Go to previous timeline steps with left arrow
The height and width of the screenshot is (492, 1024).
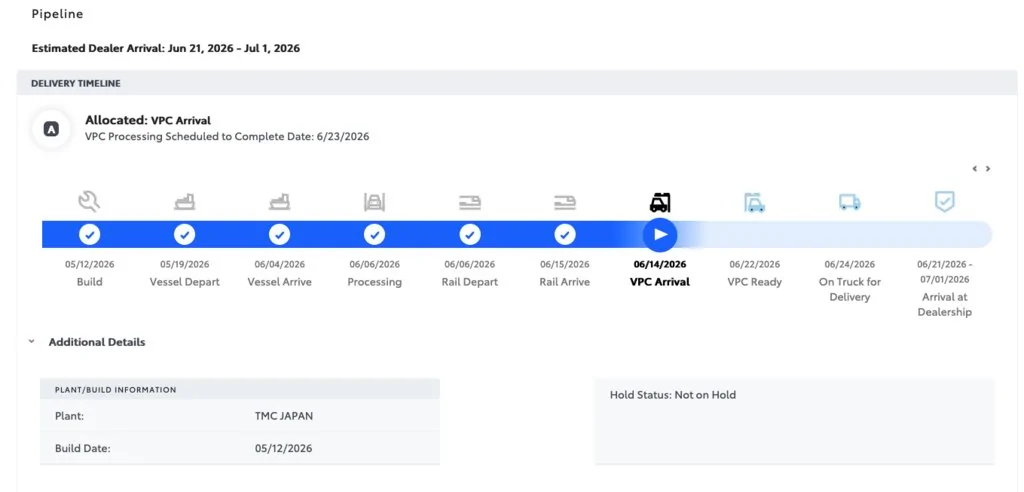(974, 169)
